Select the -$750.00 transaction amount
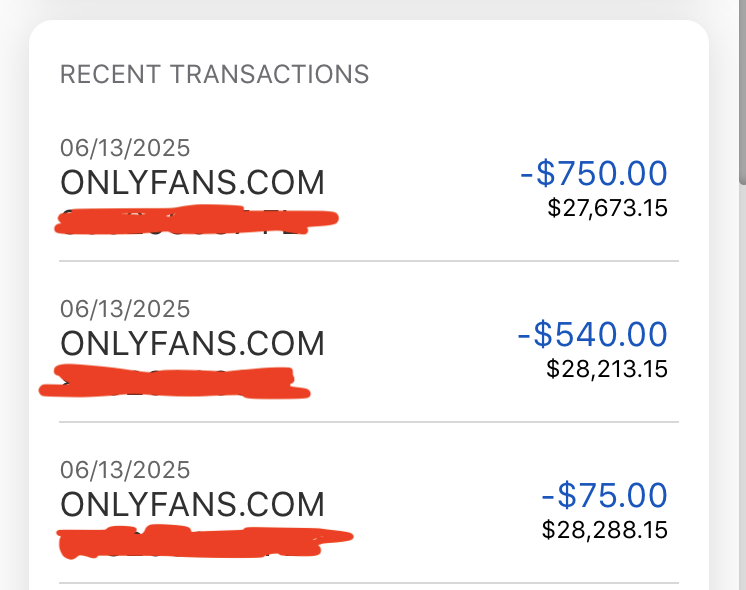The image size is (746, 590). tap(593, 174)
